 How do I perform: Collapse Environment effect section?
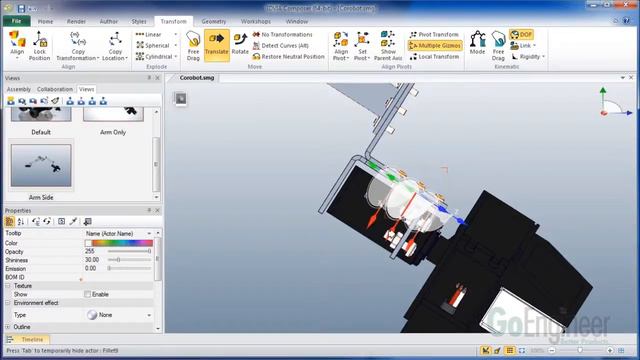(8, 303)
